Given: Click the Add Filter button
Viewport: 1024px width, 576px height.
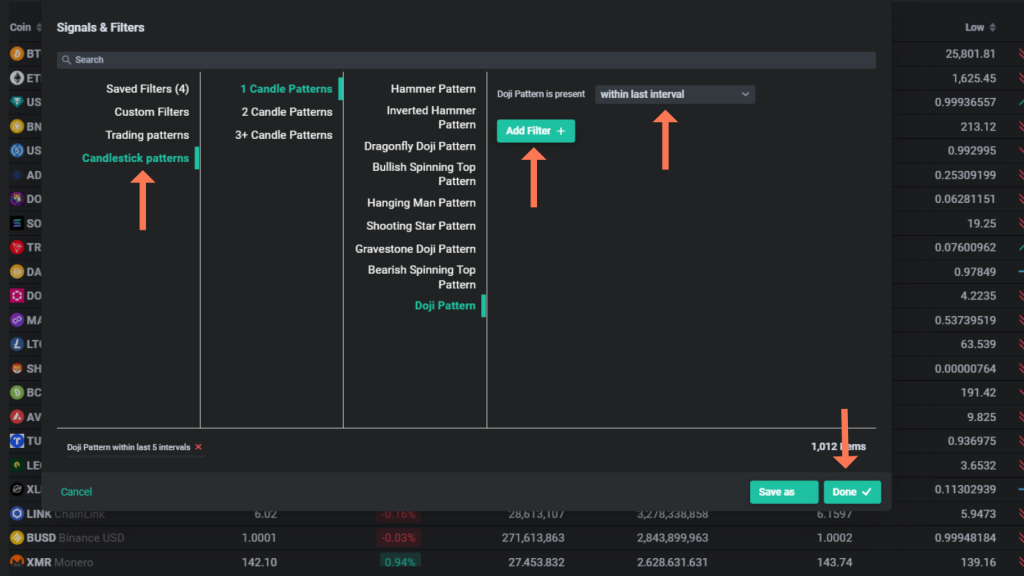Looking at the screenshot, I should [x=535, y=131].
